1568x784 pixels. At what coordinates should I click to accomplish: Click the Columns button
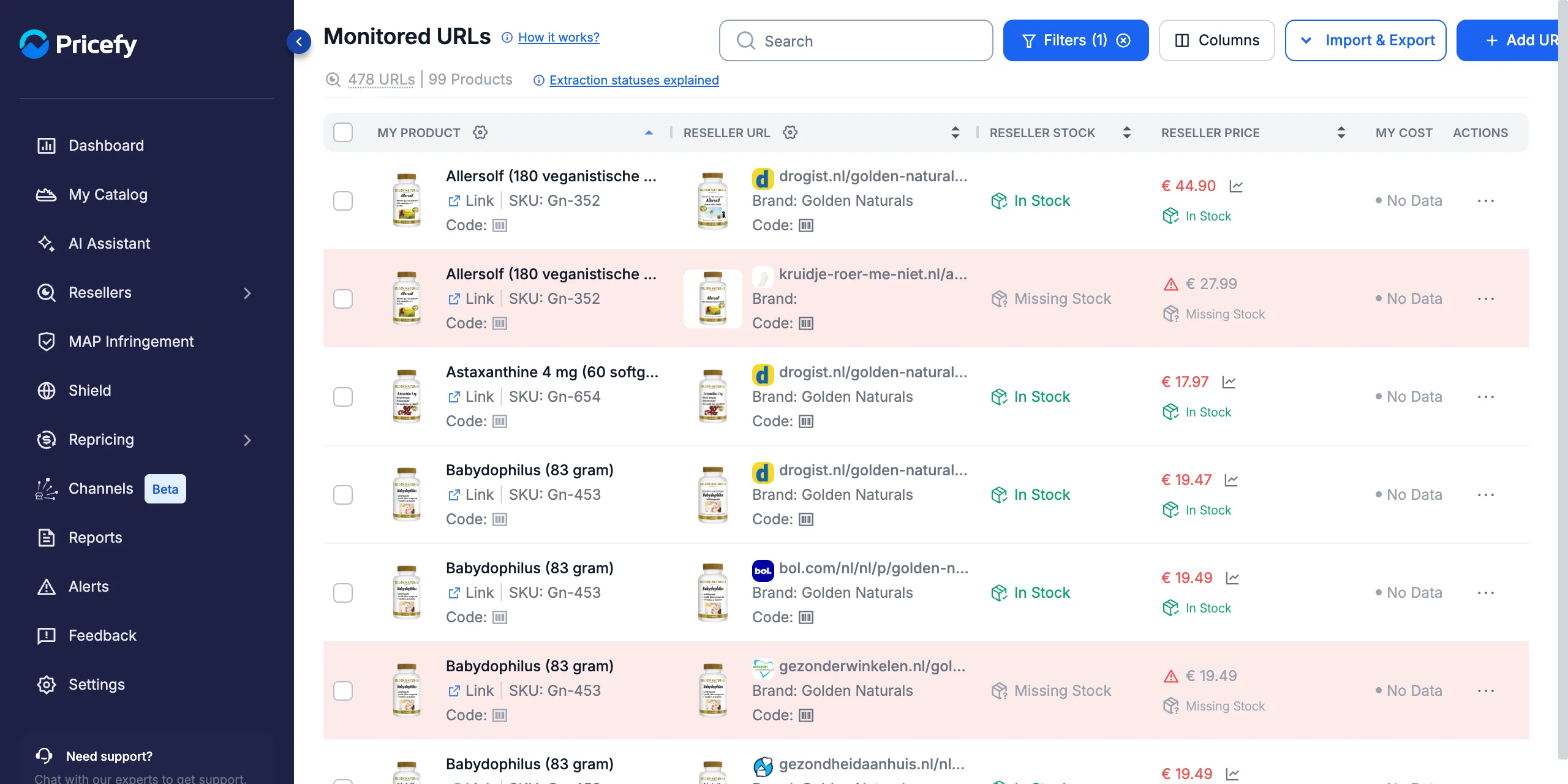[x=1216, y=40]
